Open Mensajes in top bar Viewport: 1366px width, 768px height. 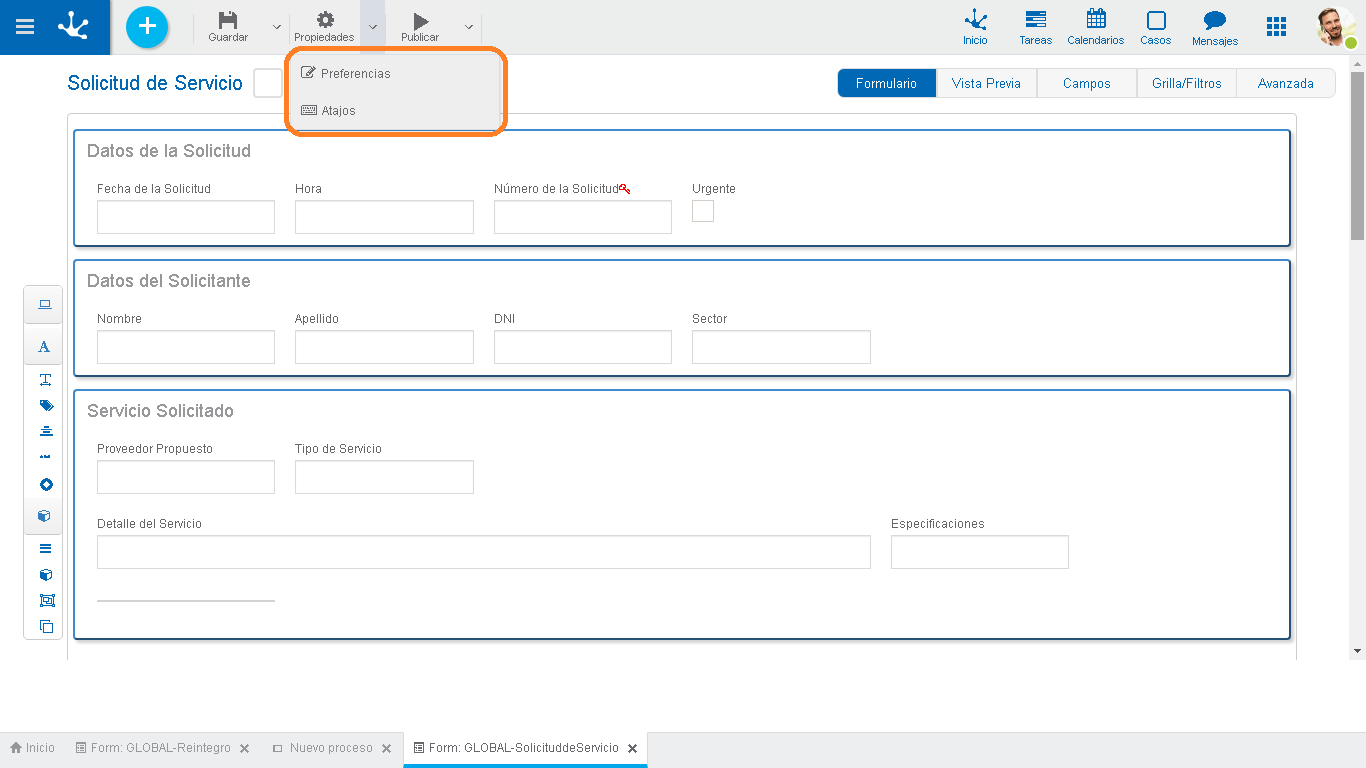point(1215,28)
